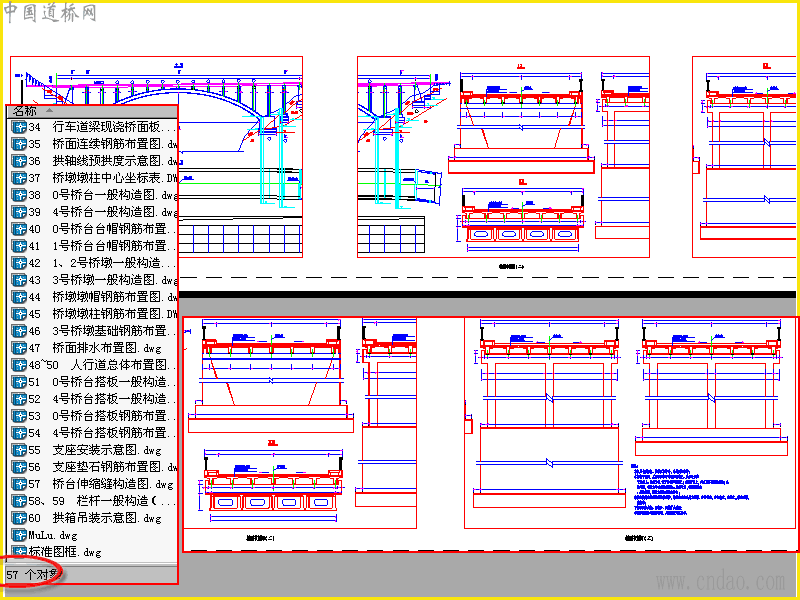Select the 桥台伸缩缝构造图.dwg entry
This screenshot has height=600, width=800.
click(94, 484)
